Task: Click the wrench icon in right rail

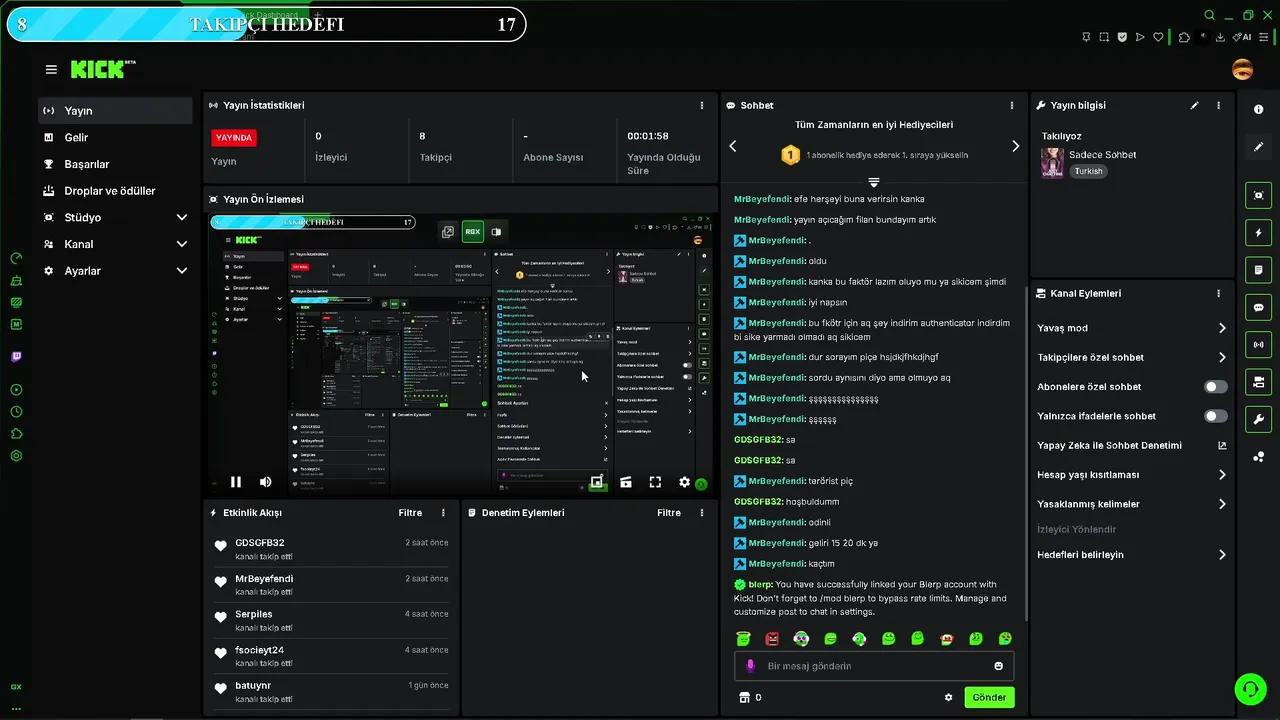Action: (x=1259, y=419)
